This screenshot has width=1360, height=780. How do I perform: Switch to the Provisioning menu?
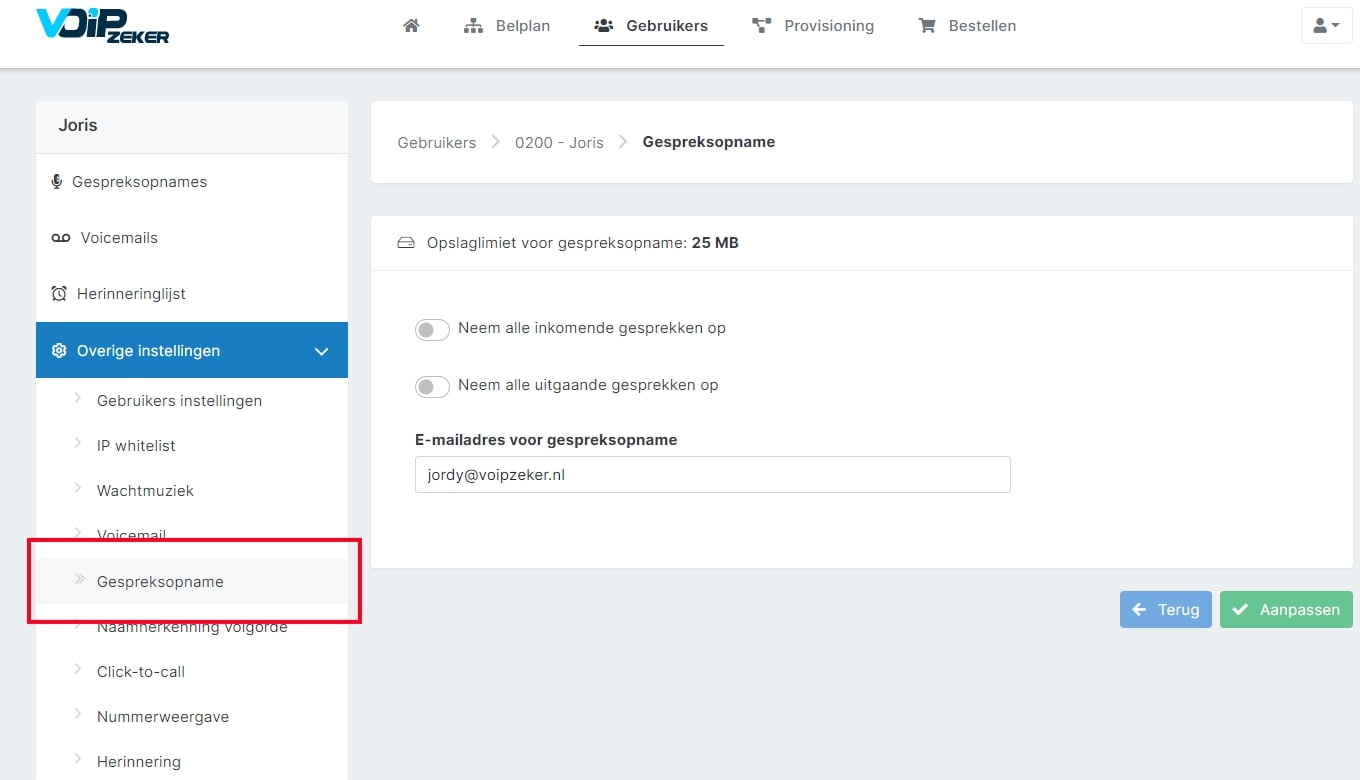click(813, 26)
